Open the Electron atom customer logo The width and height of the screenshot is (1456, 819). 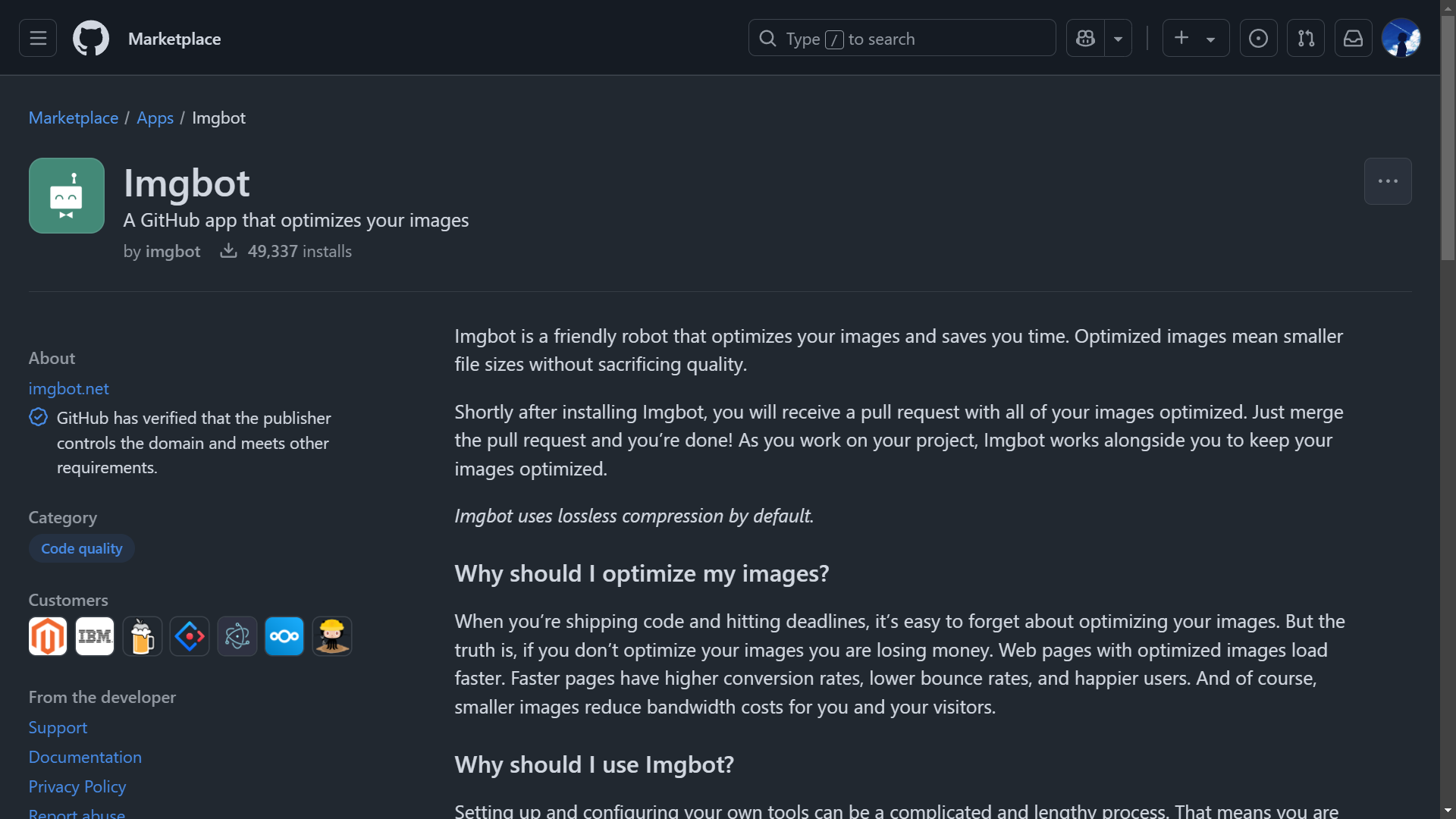point(237,636)
